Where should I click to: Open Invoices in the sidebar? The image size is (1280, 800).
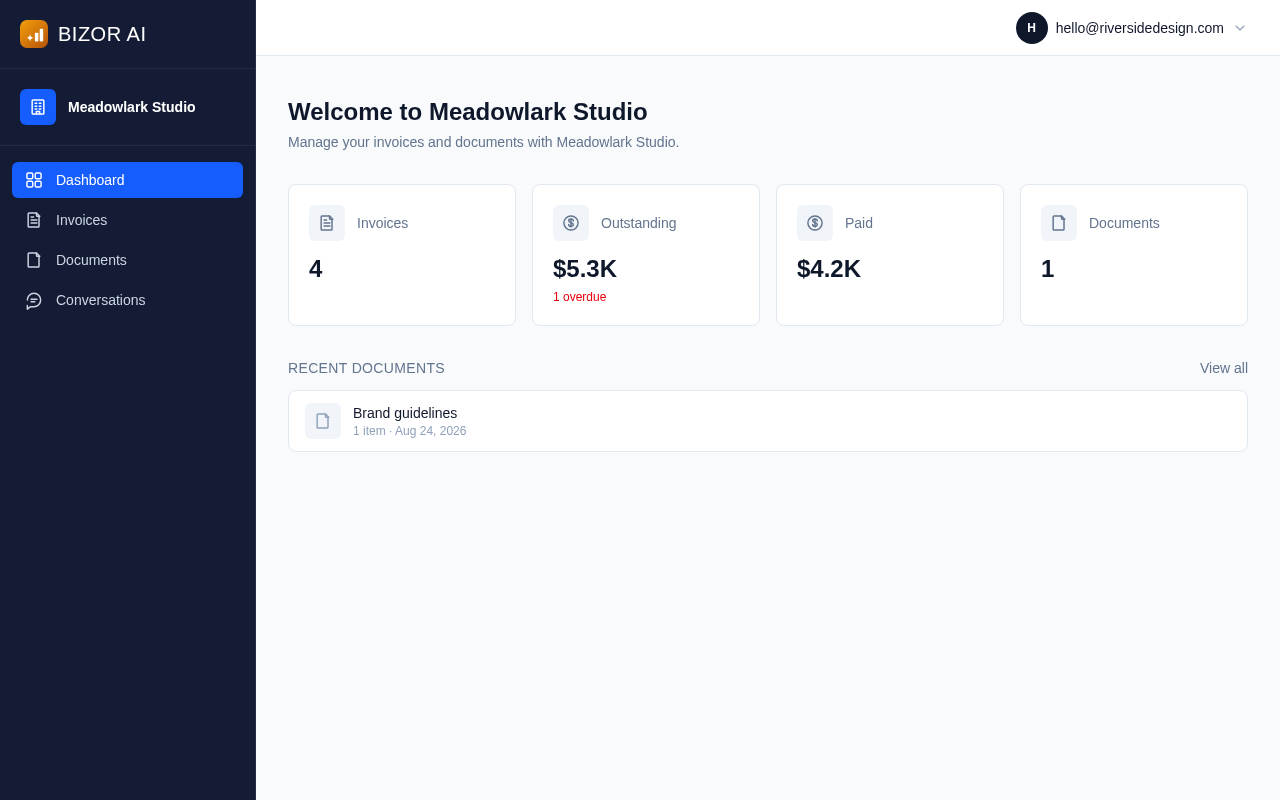click(x=127, y=220)
